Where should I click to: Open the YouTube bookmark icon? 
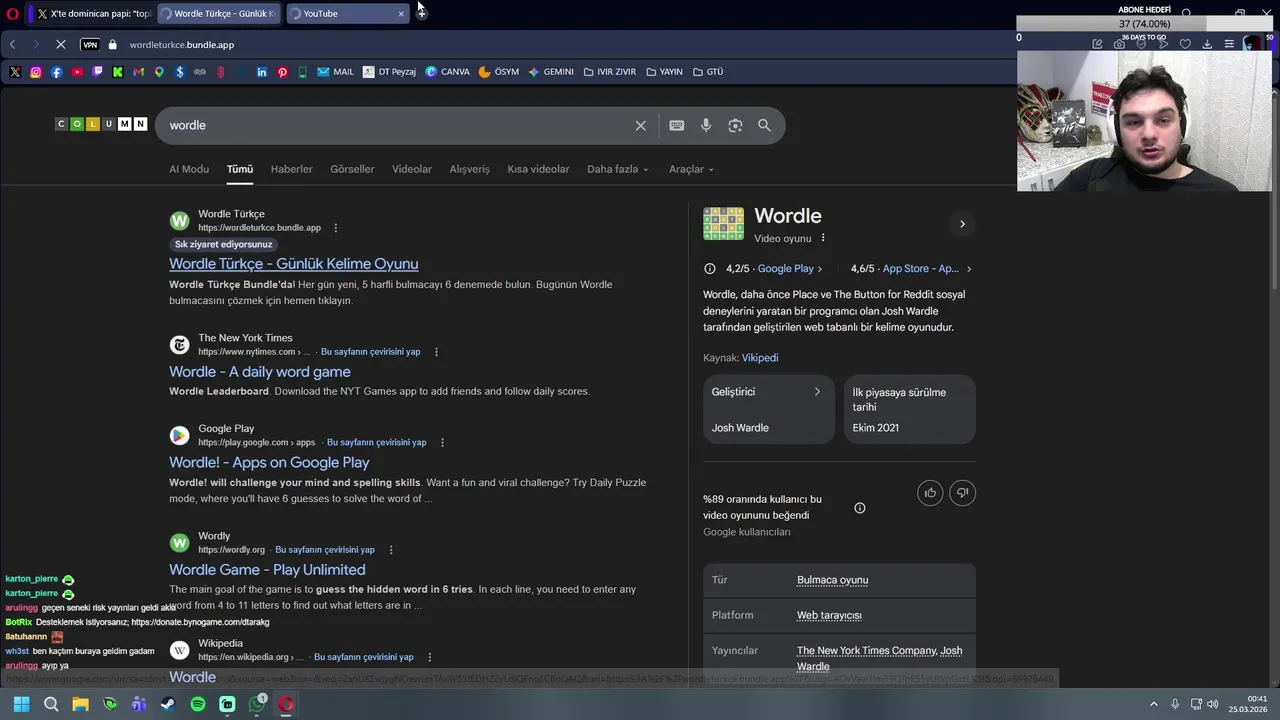(77, 72)
